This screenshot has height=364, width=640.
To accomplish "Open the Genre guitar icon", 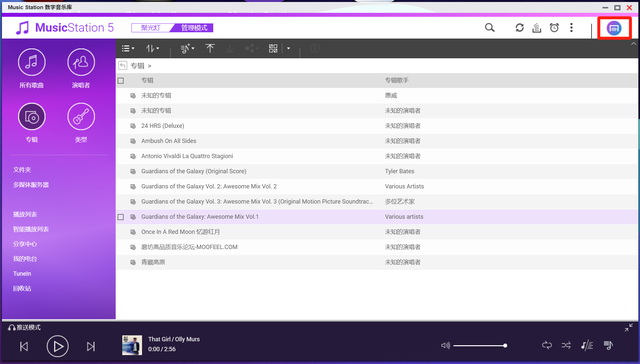I will [x=81, y=117].
